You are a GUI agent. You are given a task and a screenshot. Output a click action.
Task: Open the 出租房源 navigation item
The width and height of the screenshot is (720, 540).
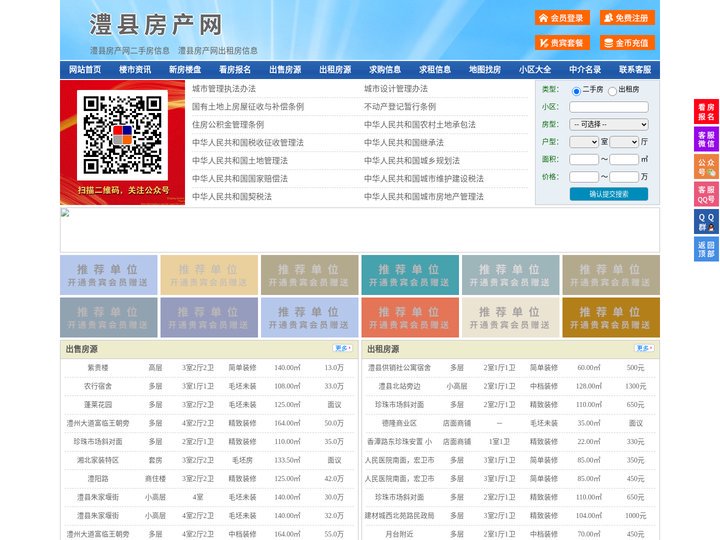tap(335, 69)
